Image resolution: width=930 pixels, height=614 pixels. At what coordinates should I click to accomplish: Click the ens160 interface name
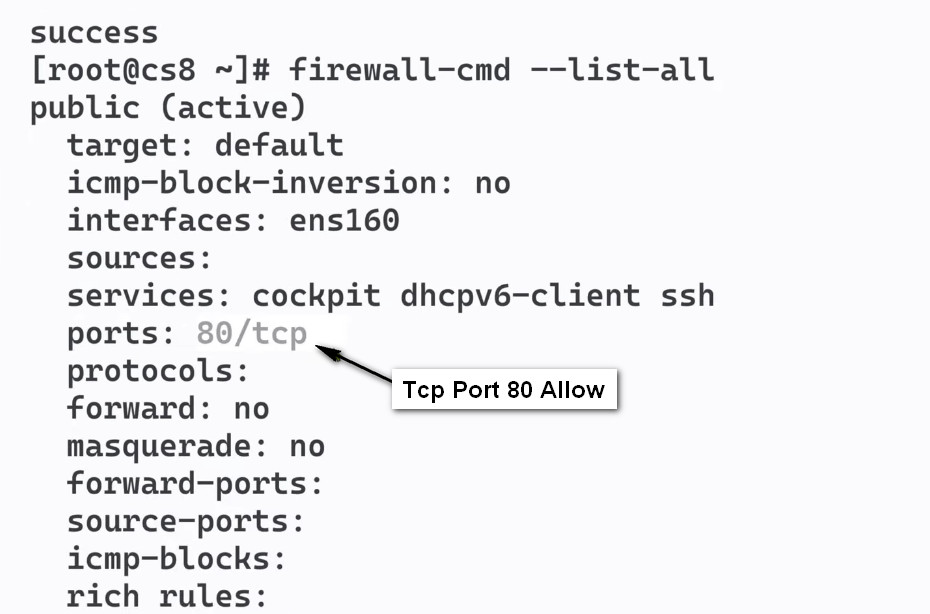(345, 221)
